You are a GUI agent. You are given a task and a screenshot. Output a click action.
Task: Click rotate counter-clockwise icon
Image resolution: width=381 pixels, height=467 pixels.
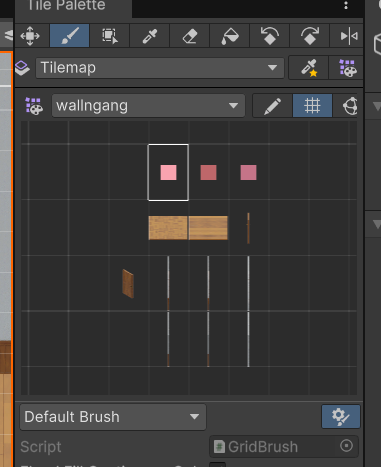click(270, 36)
